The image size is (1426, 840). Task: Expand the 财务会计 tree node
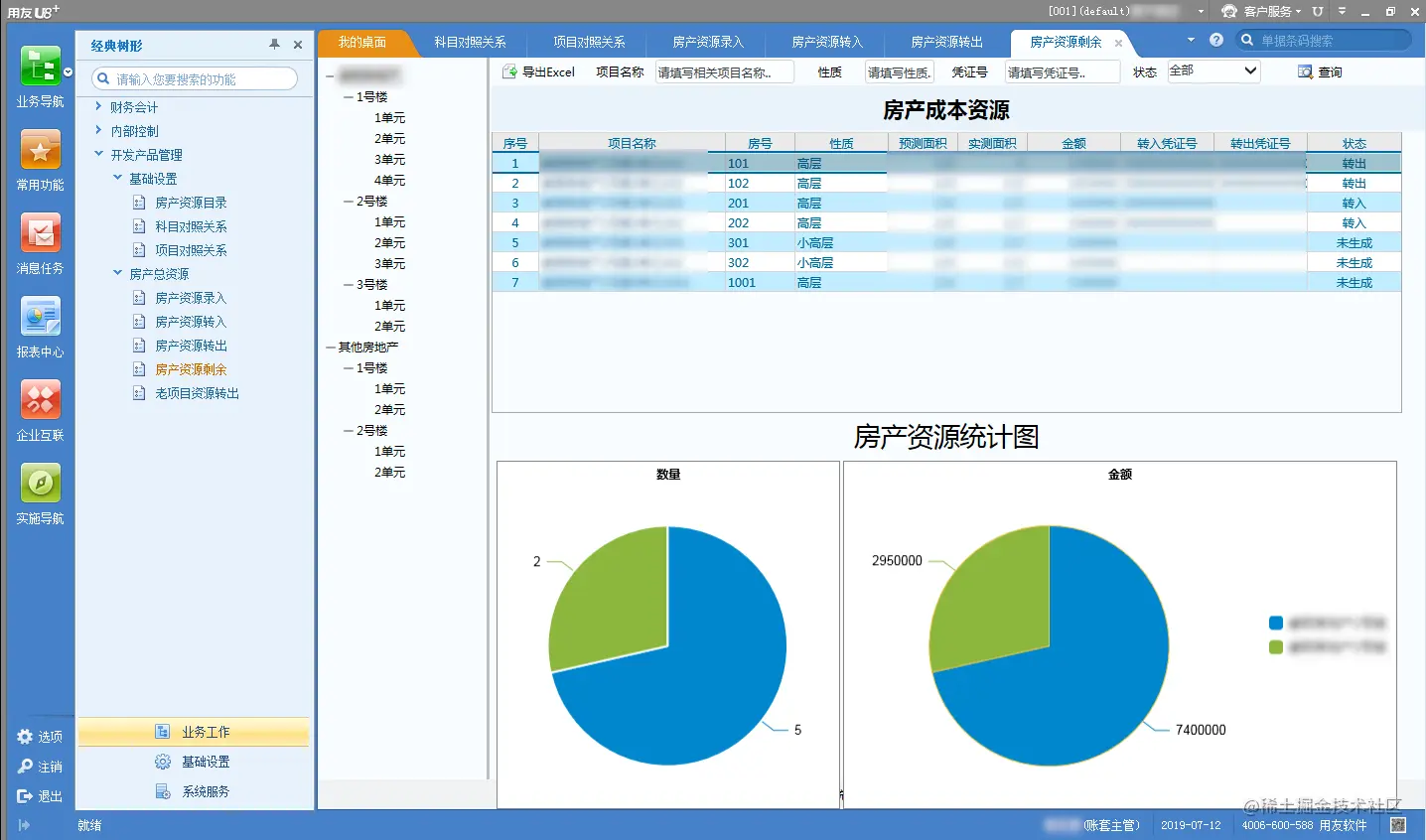coord(98,106)
